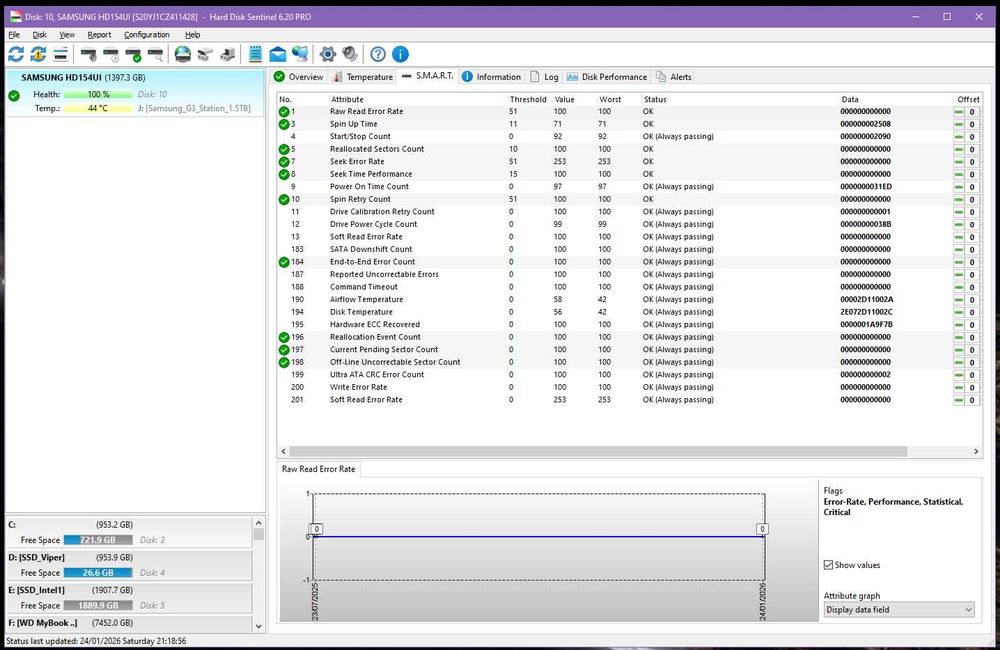Click disk icon with green checkmark
This screenshot has height=650, width=1000.
[x=133, y=54]
